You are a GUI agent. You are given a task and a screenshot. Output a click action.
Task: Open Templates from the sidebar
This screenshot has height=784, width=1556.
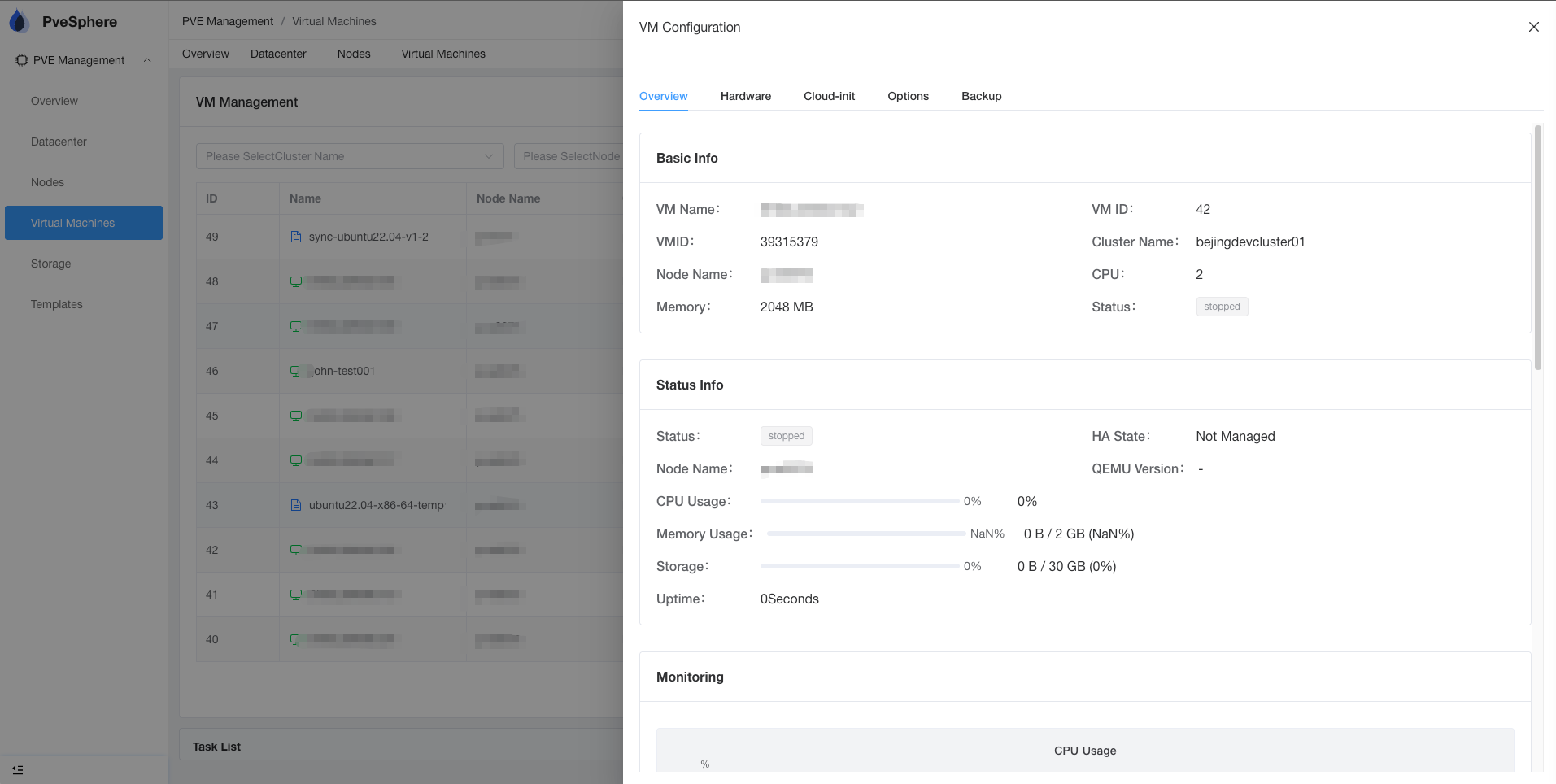(x=57, y=304)
